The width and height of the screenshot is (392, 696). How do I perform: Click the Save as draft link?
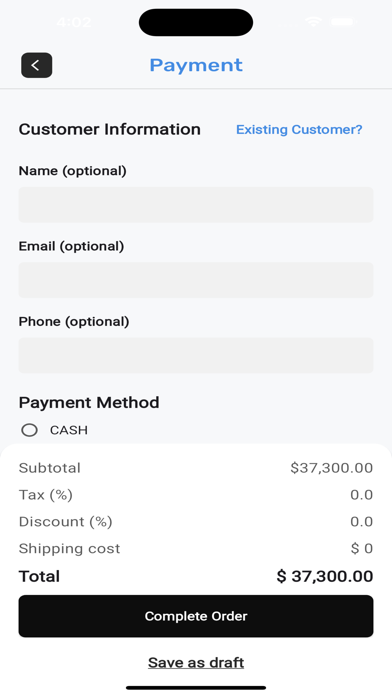(x=196, y=662)
